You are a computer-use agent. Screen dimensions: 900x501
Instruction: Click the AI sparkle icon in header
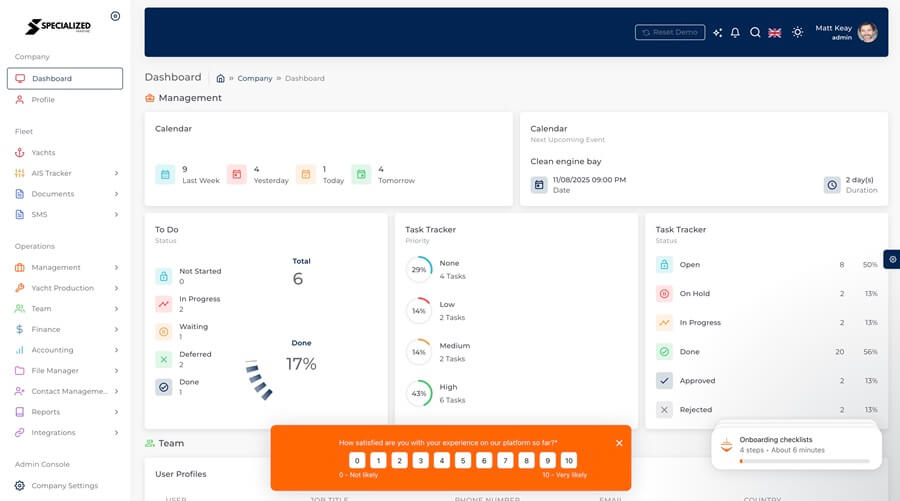717,33
